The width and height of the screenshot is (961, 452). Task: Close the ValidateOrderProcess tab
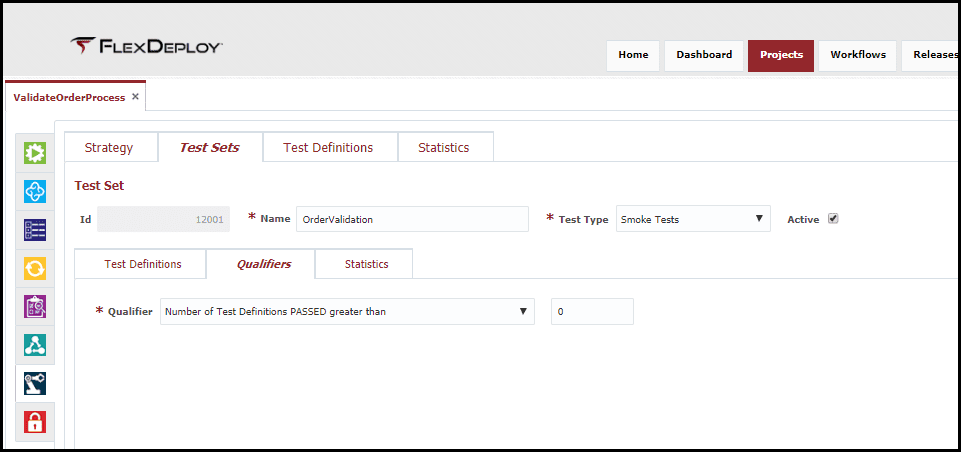(x=135, y=97)
